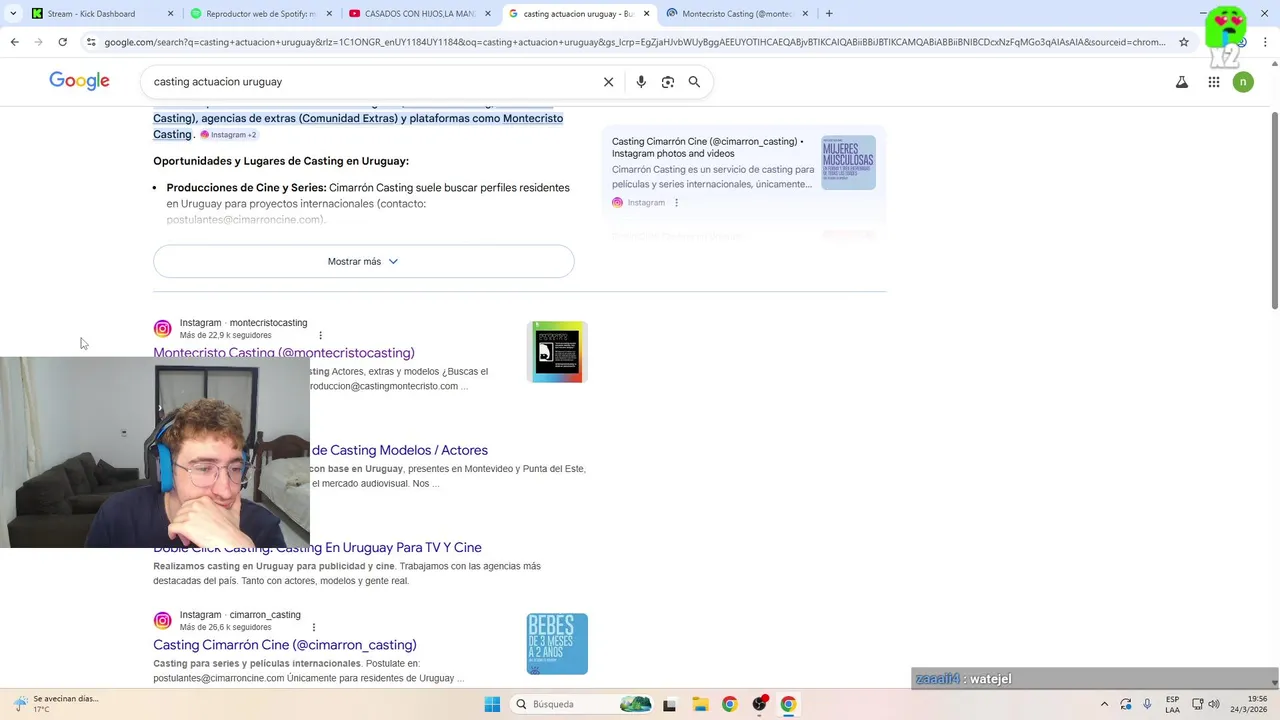Viewport: 1280px width, 720px height.
Task: Open the Google apps grid
Action: pyautogui.click(x=1214, y=82)
